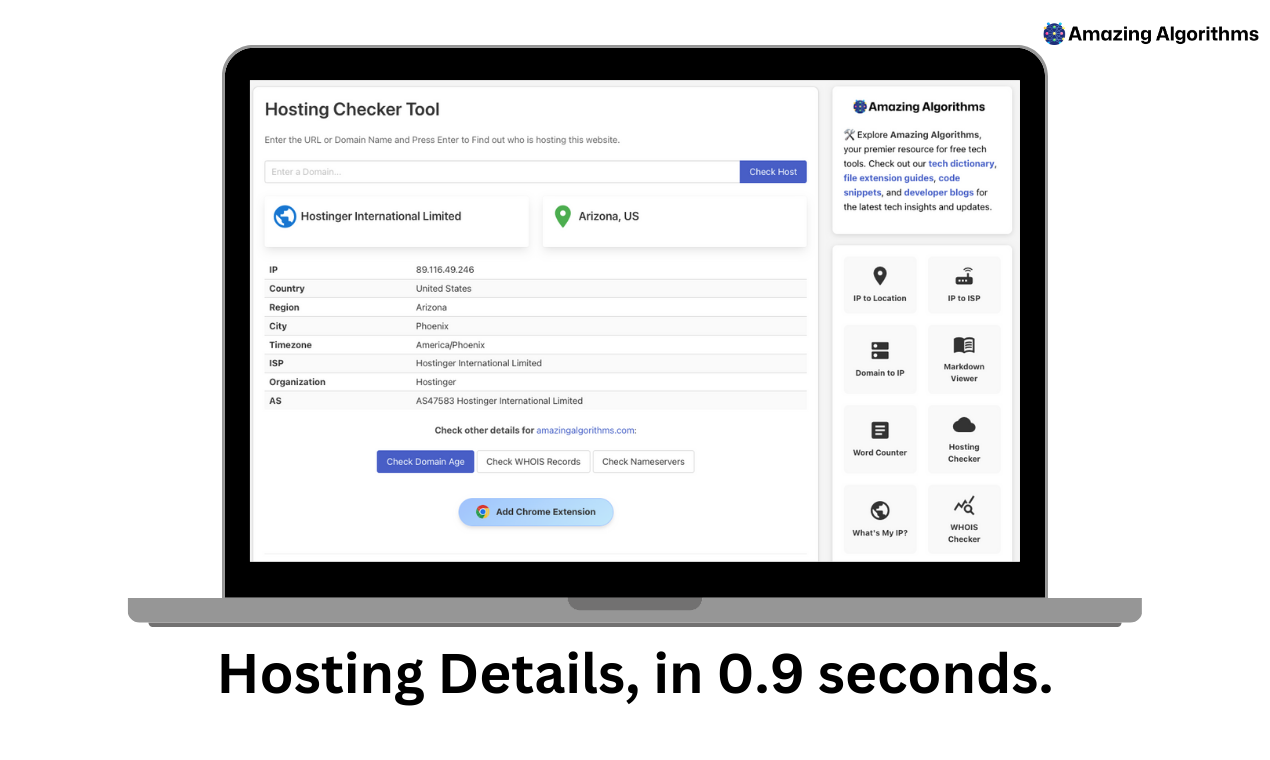Click the Check WHOIS Records button

[x=533, y=462]
